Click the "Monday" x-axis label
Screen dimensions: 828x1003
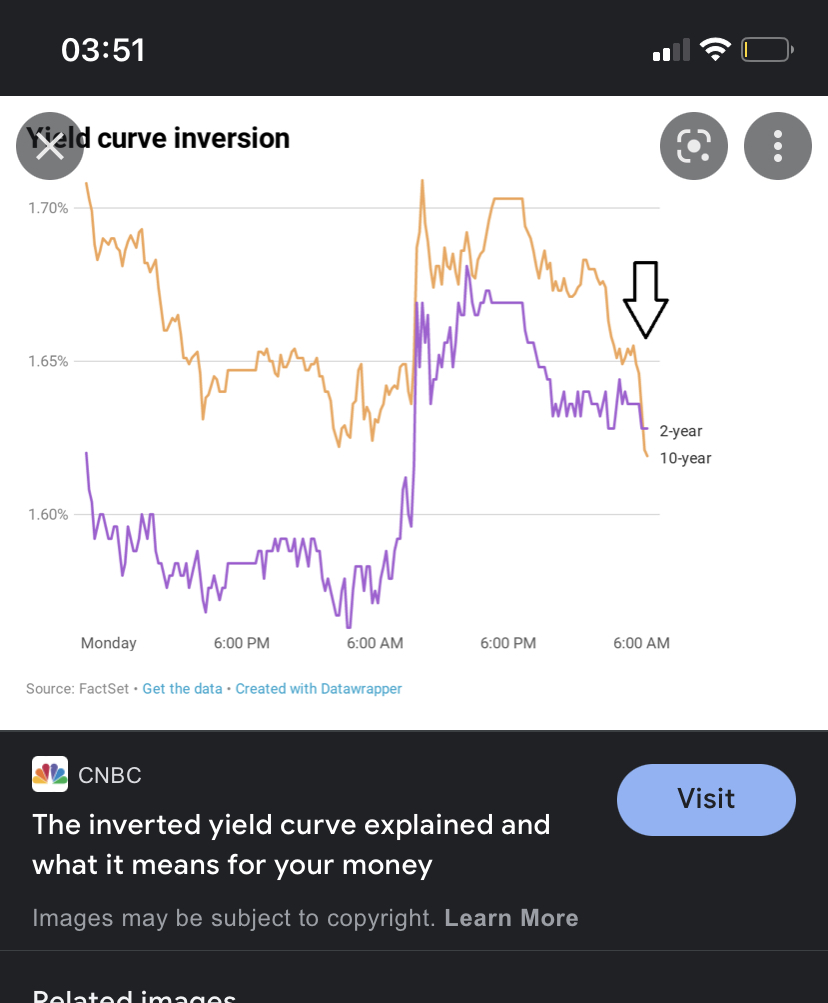(108, 643)
